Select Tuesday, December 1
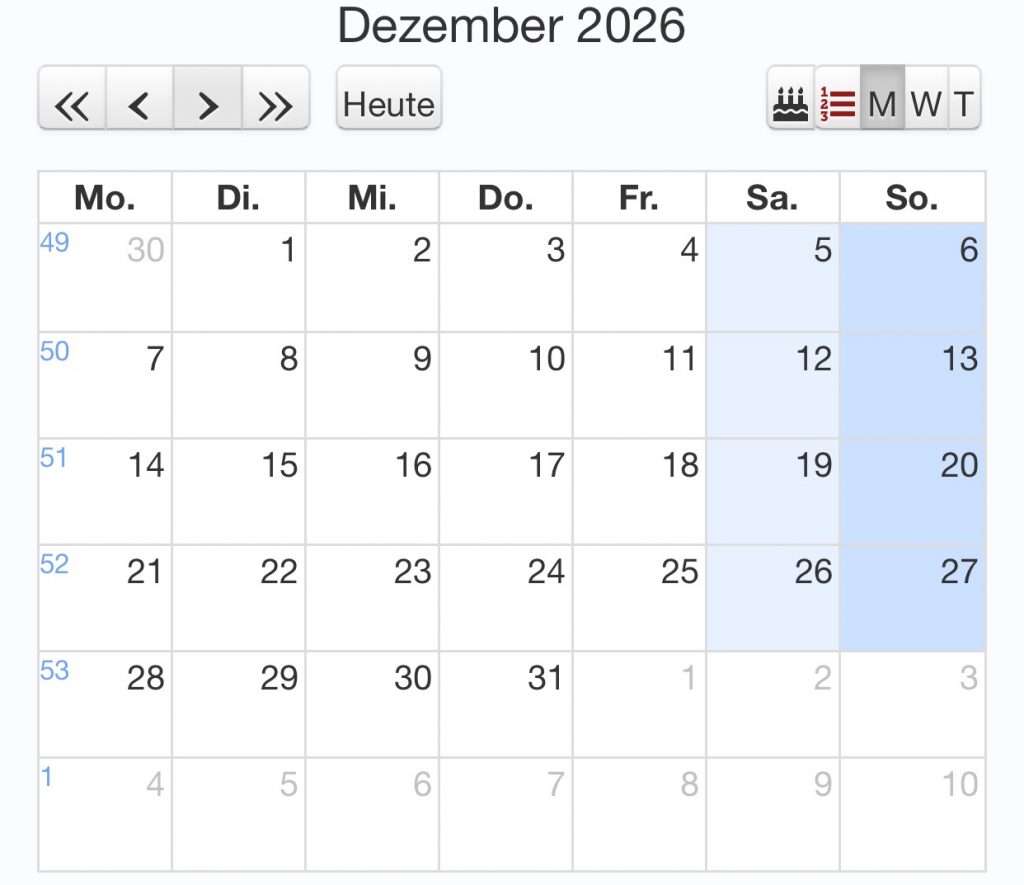Viewport: 1024px width, 885px height. coord(239,277)
